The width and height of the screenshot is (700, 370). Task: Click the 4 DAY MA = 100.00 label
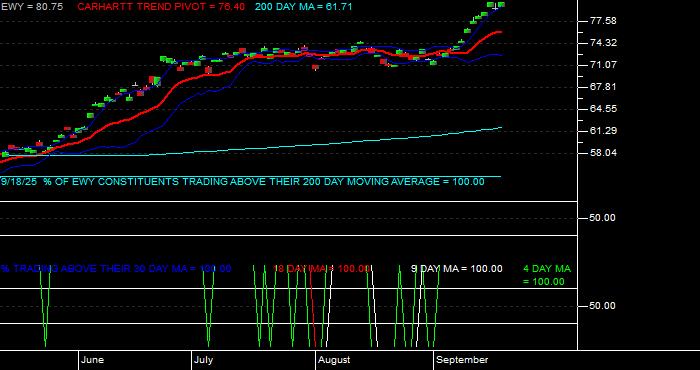click(x=547, y=275)
